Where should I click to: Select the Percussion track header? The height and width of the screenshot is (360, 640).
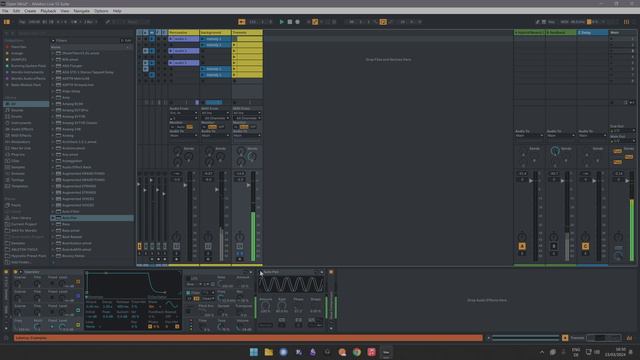tap(183, 32)
